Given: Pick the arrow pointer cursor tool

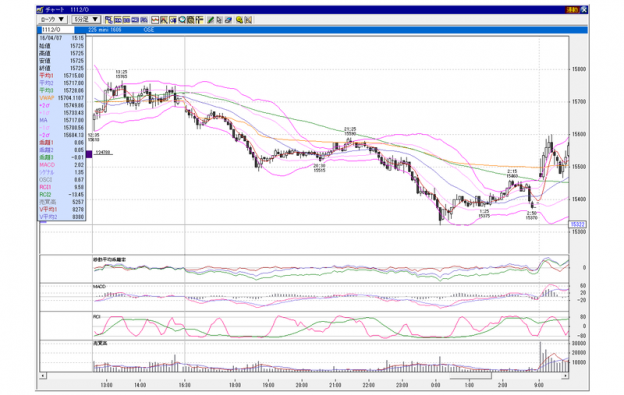Looking at the screenshot, I should (x=219, y=20).
